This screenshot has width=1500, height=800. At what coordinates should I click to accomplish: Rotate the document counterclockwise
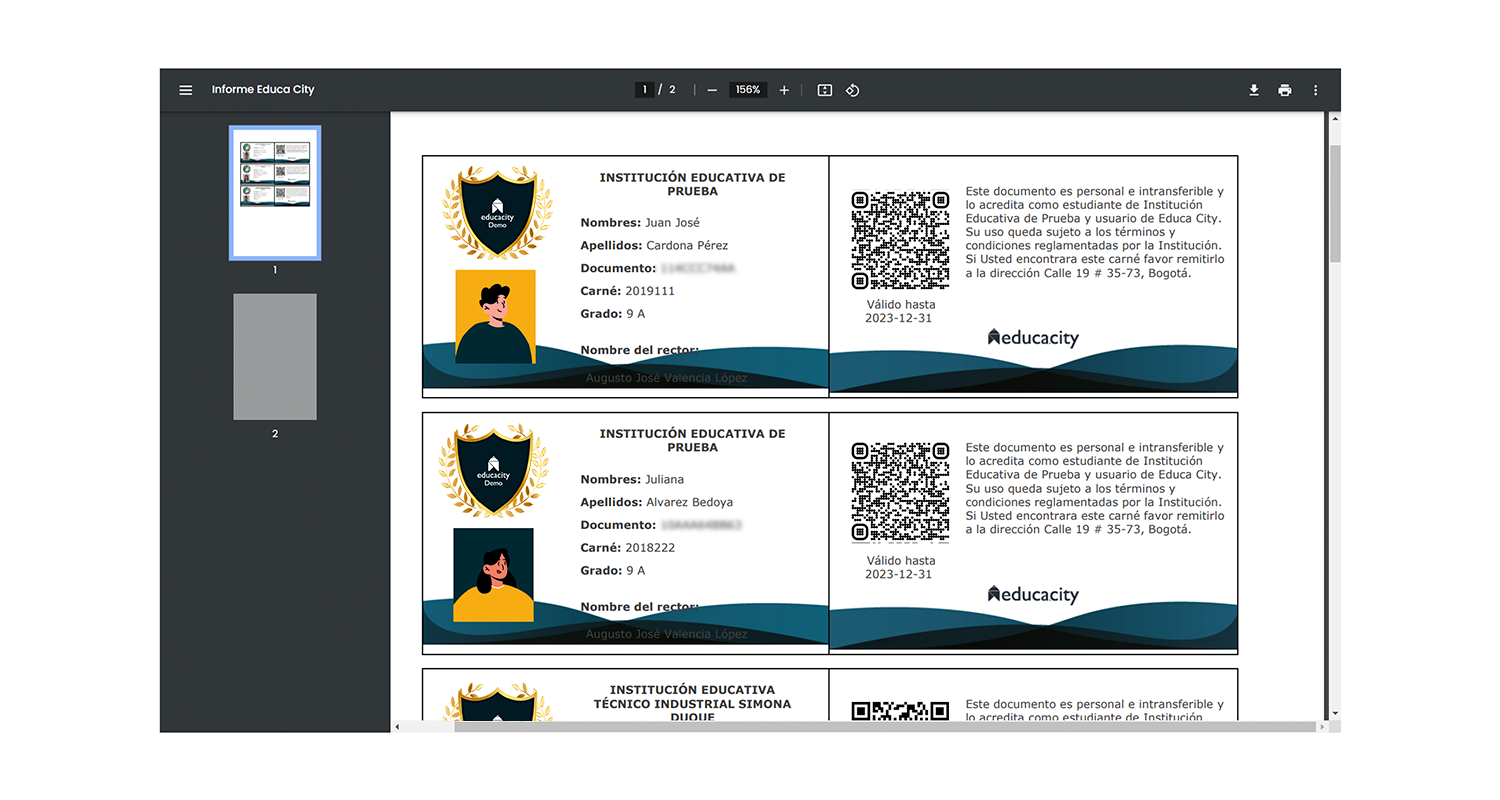tap(852, 90)
